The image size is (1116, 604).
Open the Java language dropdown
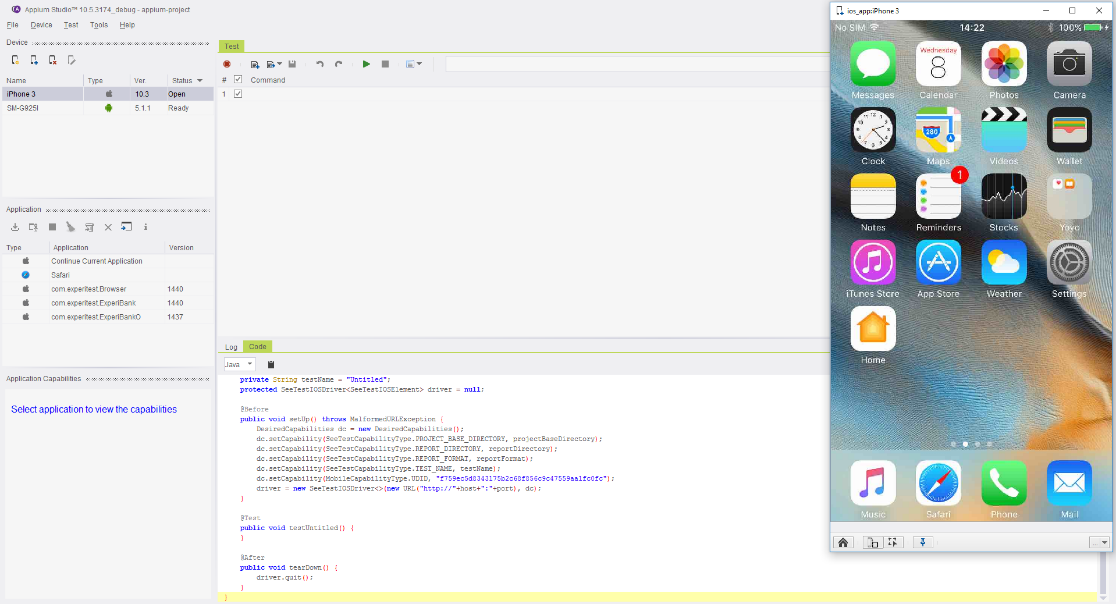pos(239,364)
